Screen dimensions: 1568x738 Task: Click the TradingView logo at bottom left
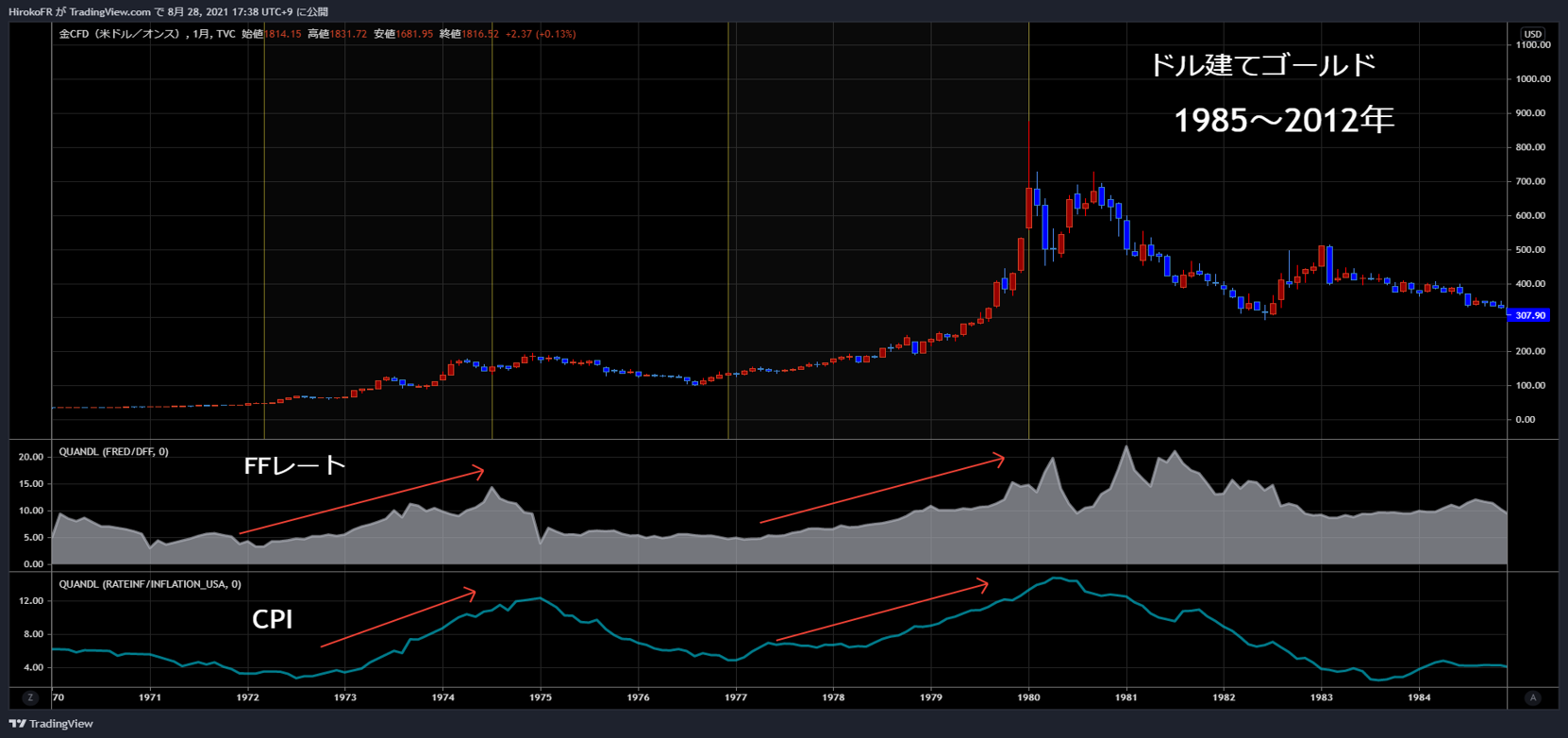click(51, 724)
